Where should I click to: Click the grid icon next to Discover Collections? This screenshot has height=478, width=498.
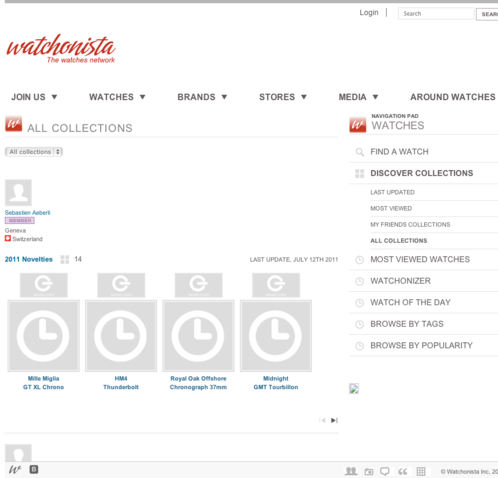click(x=360, y=173)
